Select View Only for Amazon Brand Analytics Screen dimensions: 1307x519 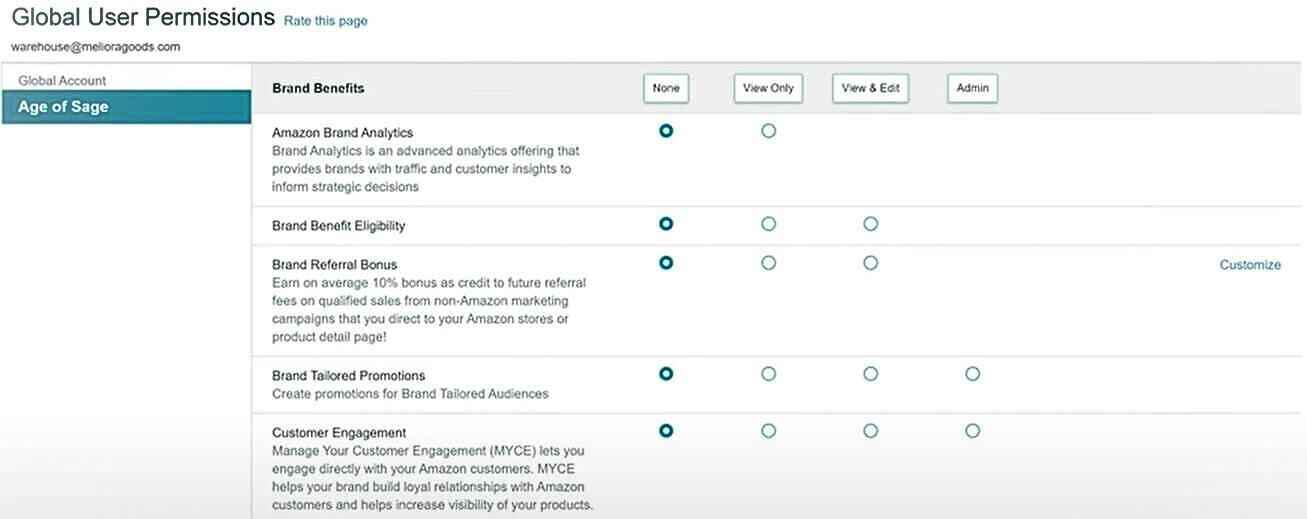tap(768, 131)
